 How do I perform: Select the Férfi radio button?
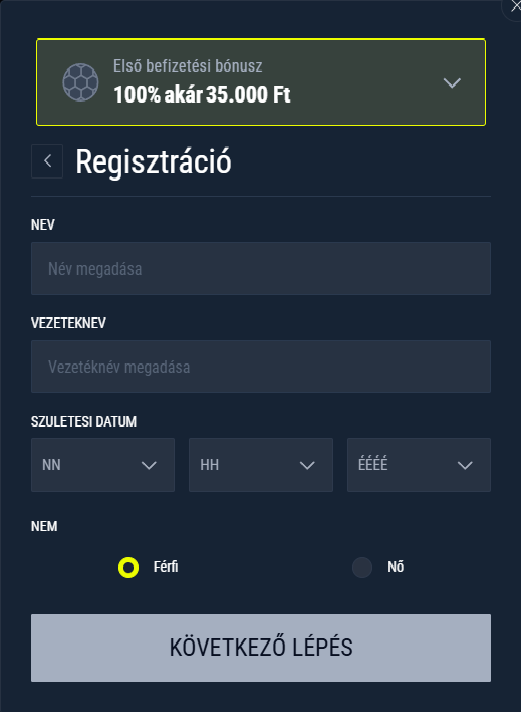coord(129,567)
